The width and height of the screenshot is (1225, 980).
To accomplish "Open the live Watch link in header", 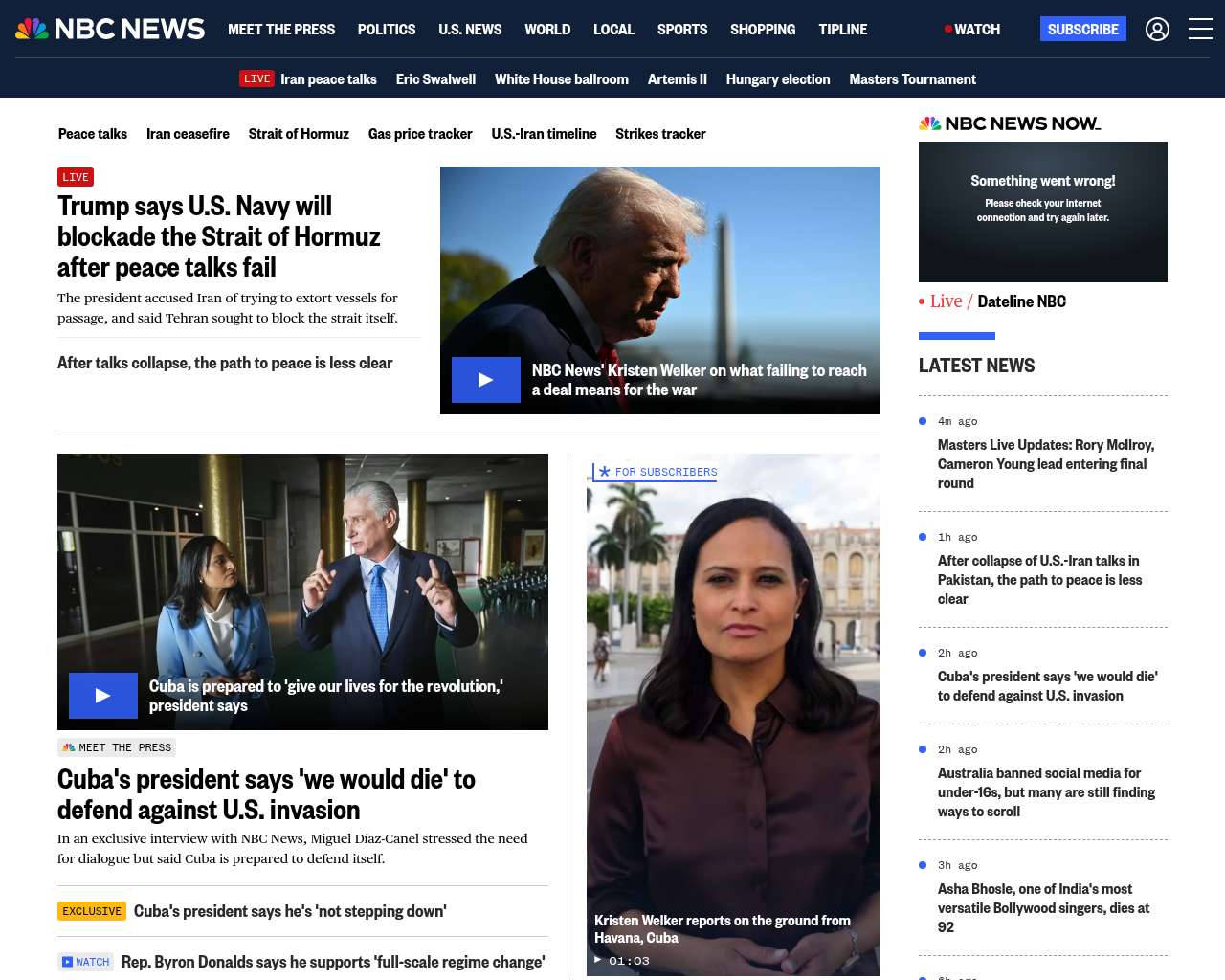I will point(972,30).
